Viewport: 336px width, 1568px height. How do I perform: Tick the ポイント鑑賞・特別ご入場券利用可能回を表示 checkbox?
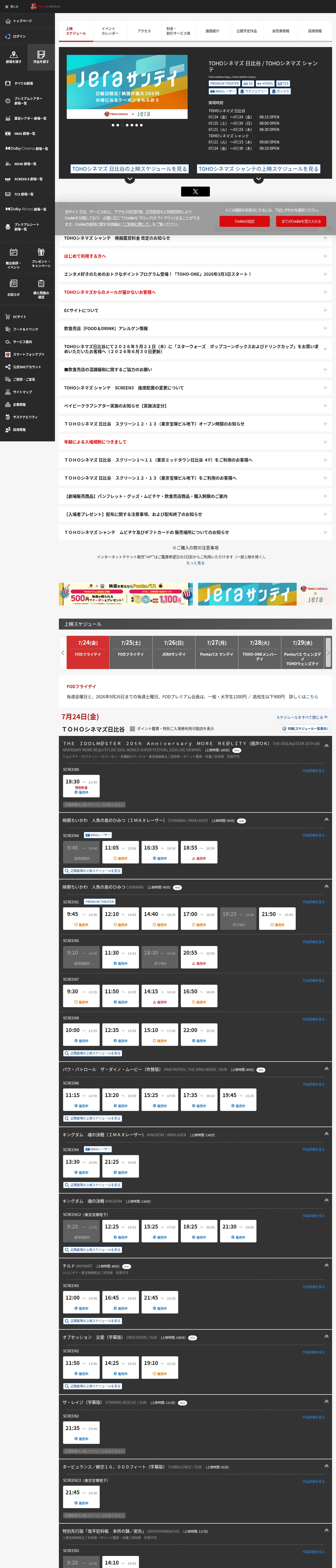point(132,729)
